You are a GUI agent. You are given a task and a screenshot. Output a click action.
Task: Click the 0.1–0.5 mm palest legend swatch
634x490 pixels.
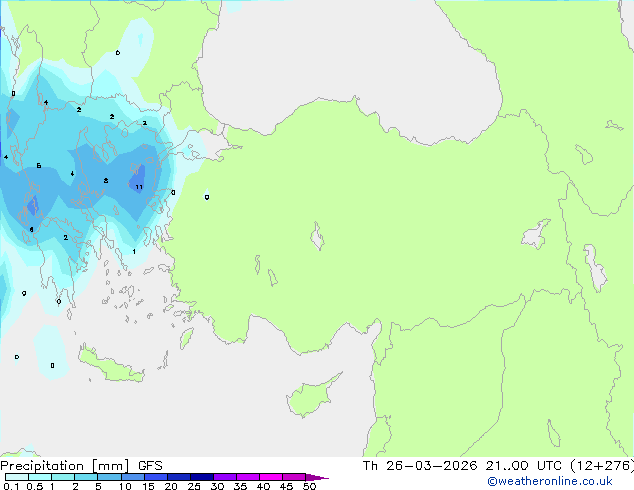pyautogui.click(x=17, y=477)
